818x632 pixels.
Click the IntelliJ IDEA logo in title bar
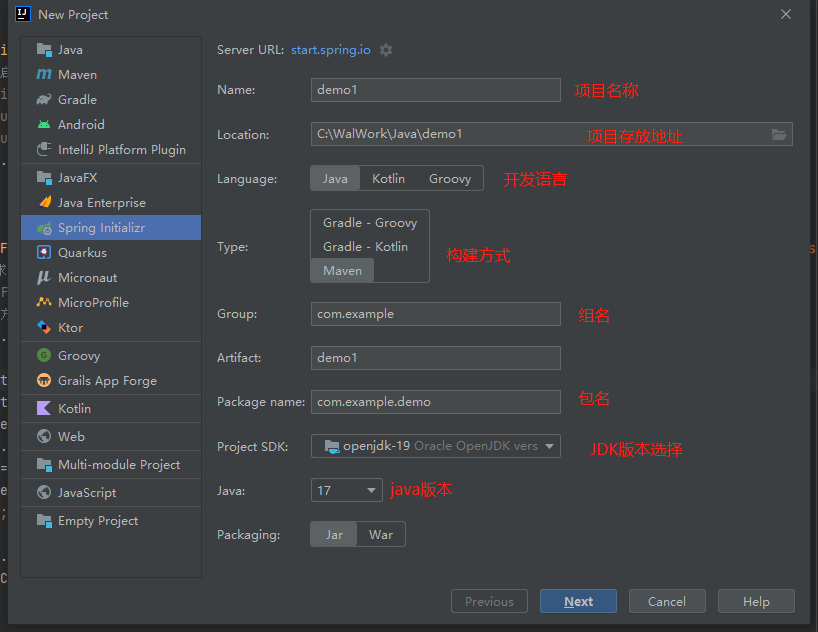coord(23,14)
